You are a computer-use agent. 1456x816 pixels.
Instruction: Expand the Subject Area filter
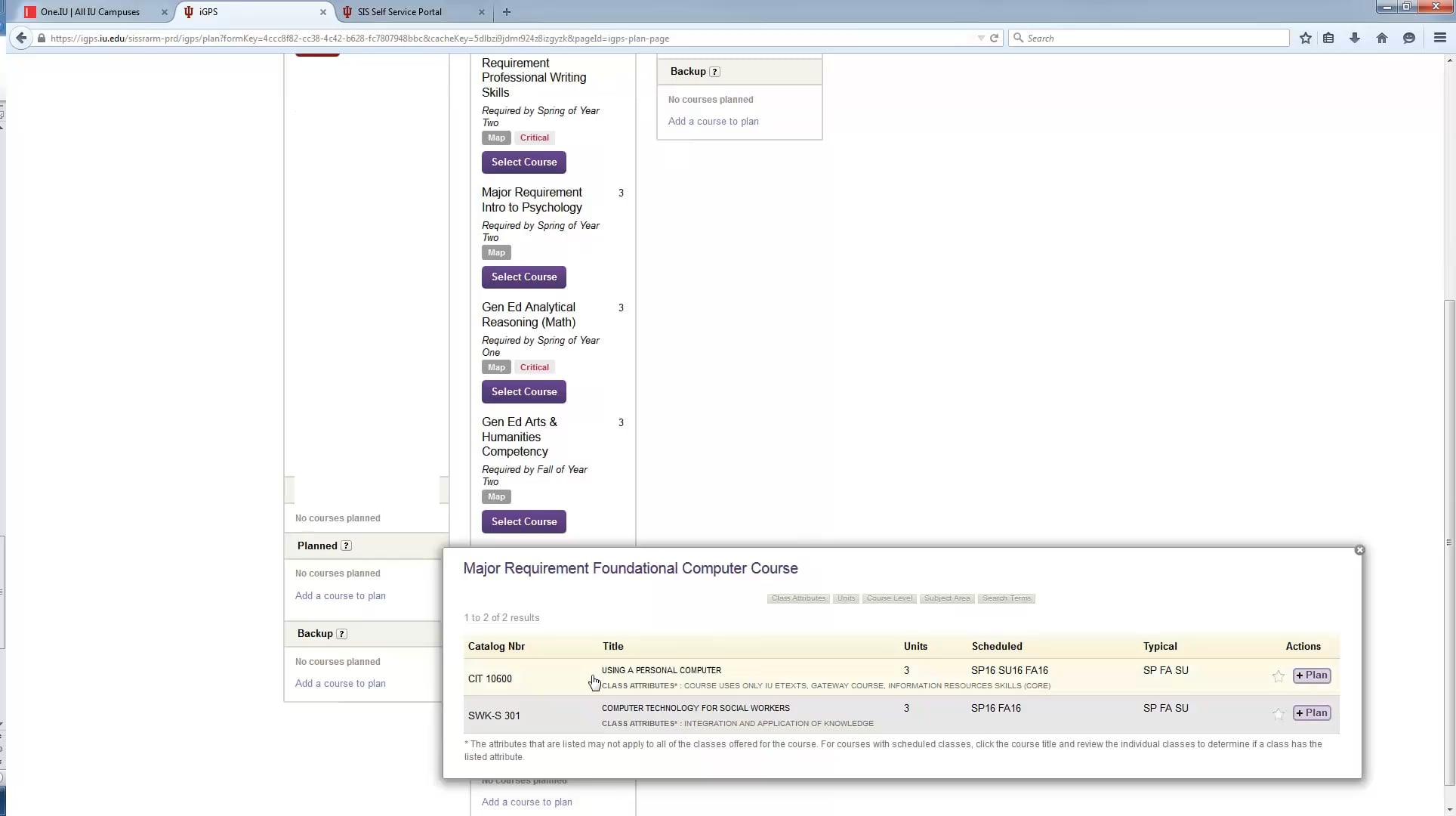tap(946, 598)
